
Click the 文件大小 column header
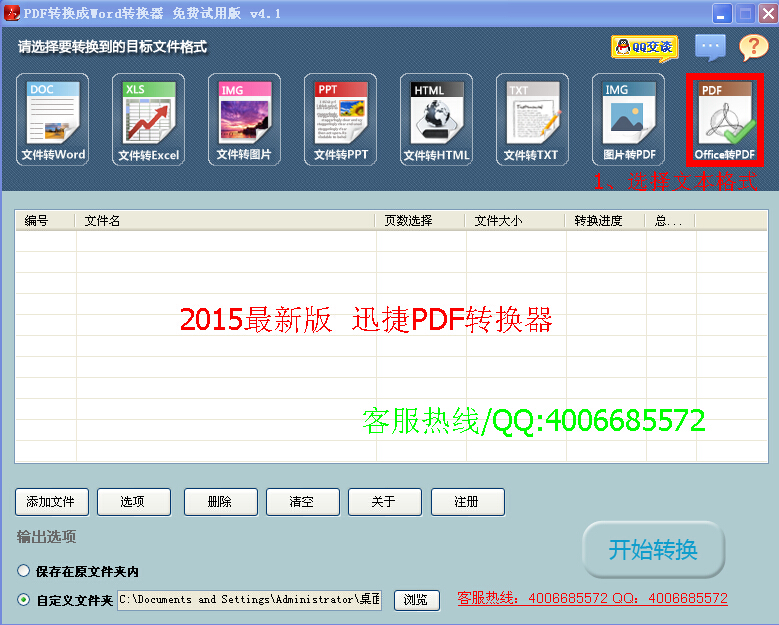point(515,221)
